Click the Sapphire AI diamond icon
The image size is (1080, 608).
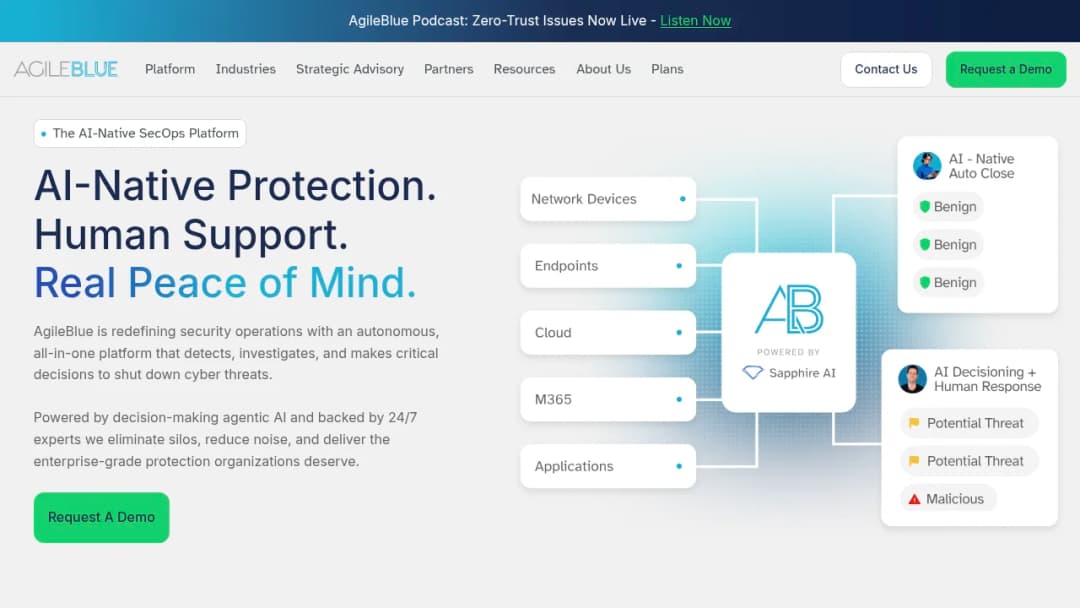pyautogui.click(x=752, y=373)
